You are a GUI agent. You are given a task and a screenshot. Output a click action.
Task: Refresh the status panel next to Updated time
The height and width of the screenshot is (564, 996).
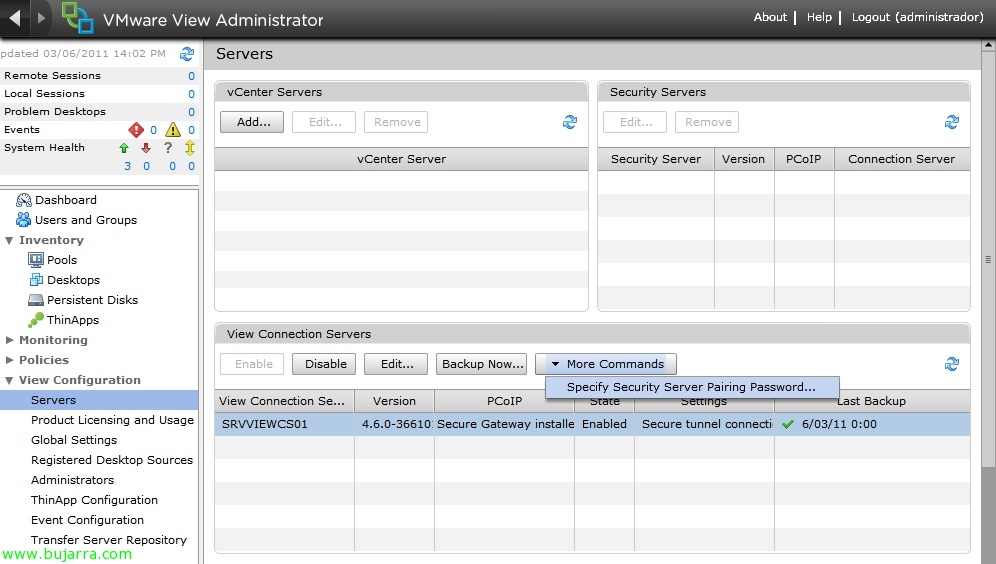187,54
